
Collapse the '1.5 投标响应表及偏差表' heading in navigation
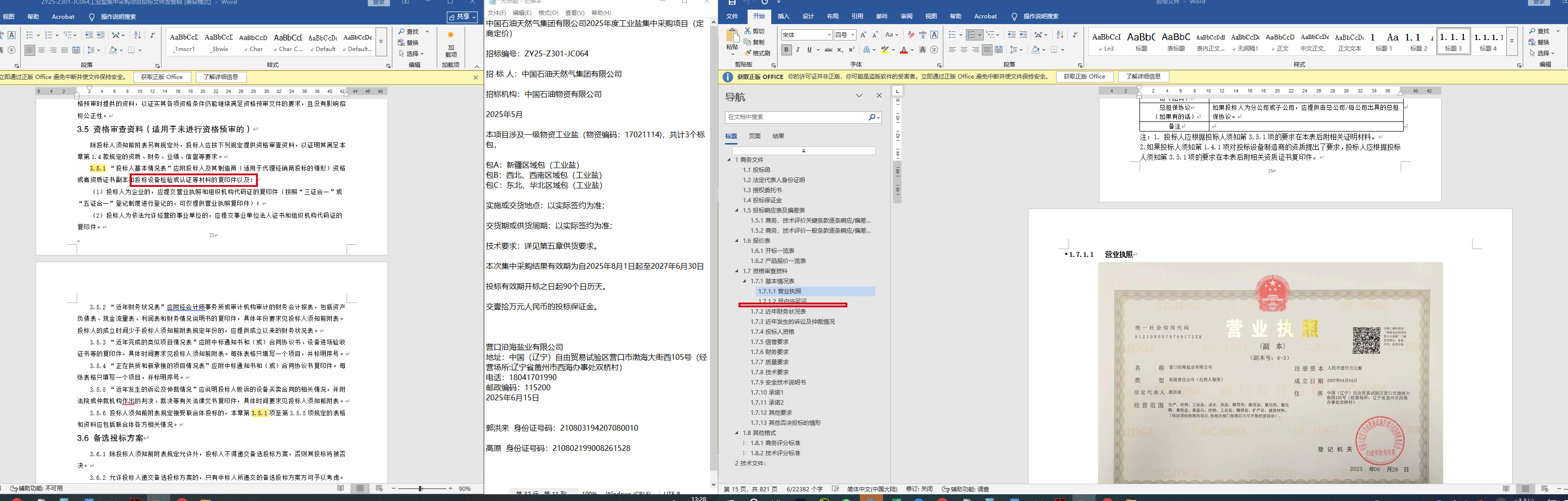(737, 211)
